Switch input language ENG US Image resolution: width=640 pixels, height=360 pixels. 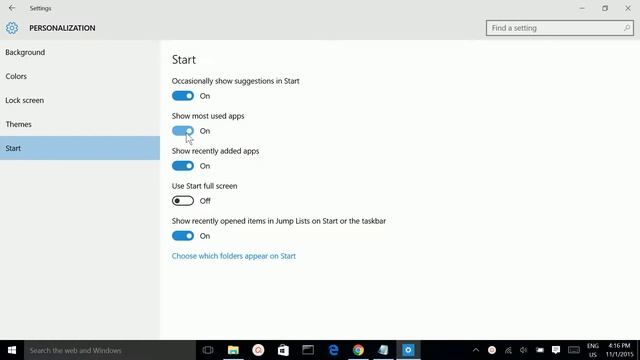593,350
